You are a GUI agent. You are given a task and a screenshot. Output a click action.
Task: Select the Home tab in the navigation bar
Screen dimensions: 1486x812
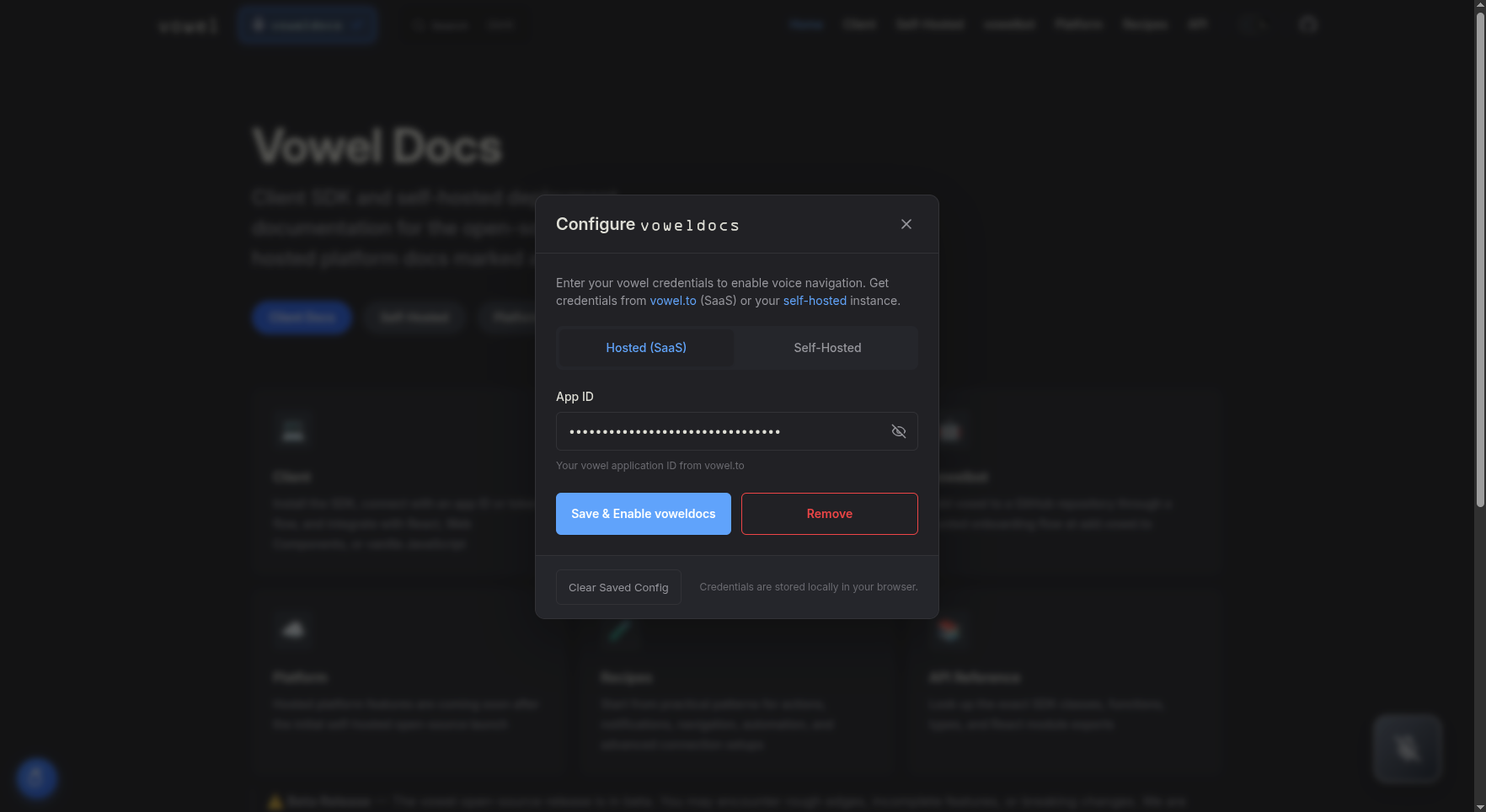coord(805,24)
